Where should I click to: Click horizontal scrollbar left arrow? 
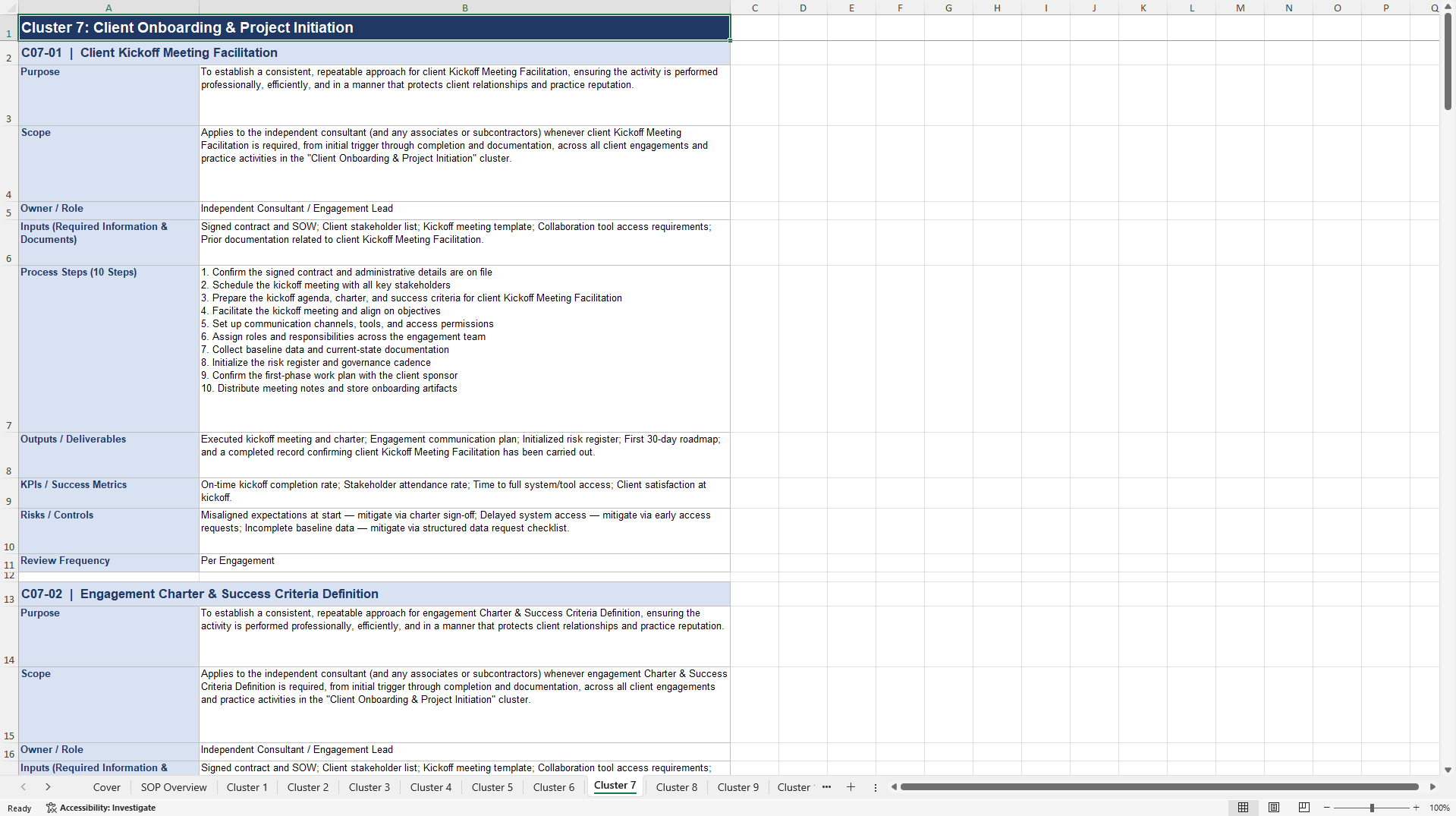pyautogui.click(x=894, y=787)
